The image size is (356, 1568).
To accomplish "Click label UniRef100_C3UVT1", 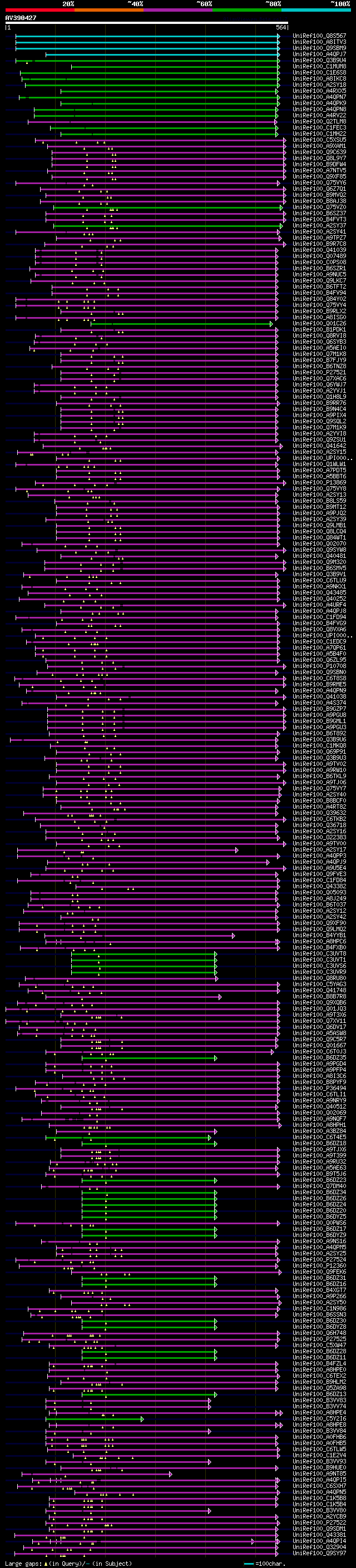I will pos(319,960).
